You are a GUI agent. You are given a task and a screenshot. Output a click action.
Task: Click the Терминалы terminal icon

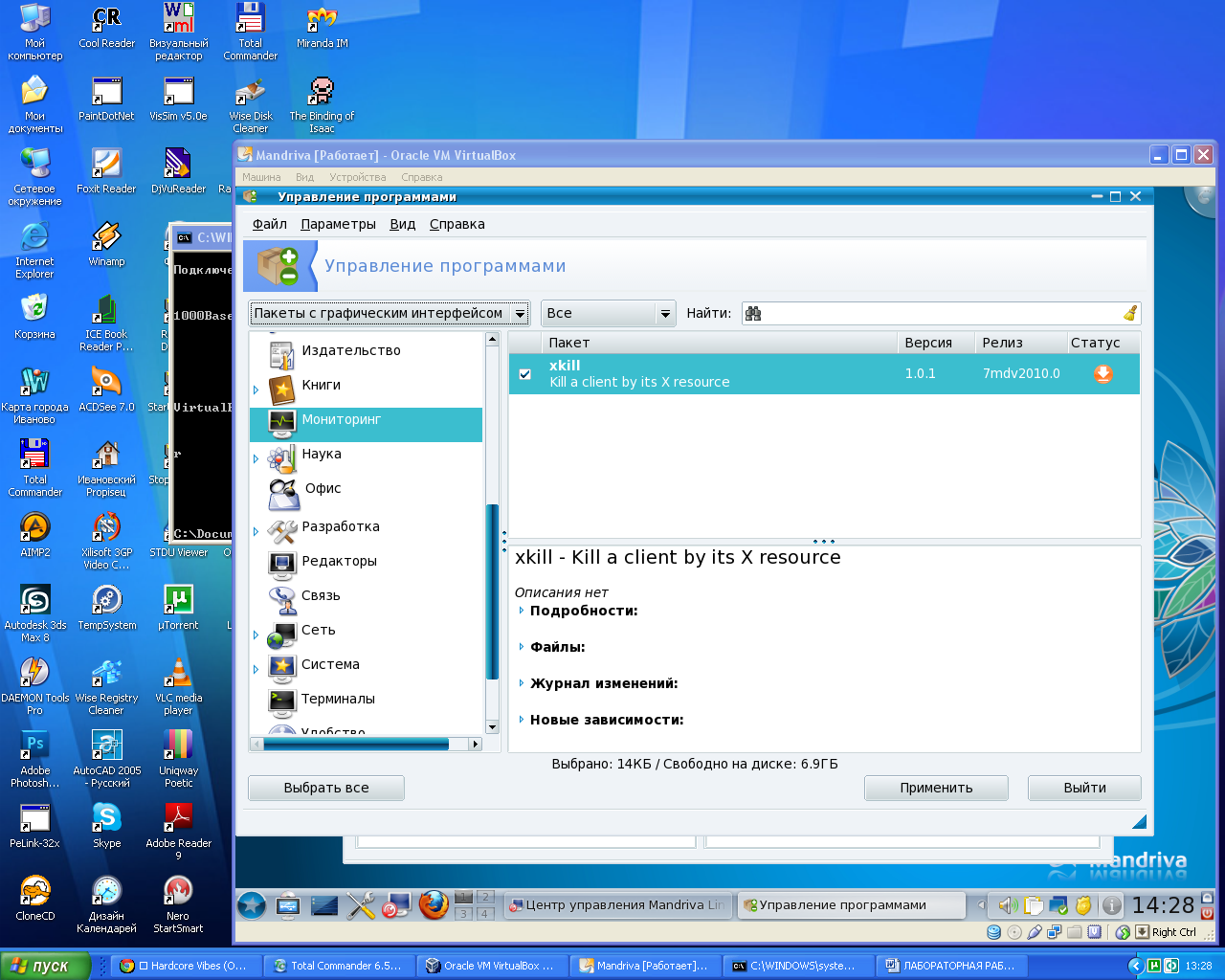pos(281,702)
